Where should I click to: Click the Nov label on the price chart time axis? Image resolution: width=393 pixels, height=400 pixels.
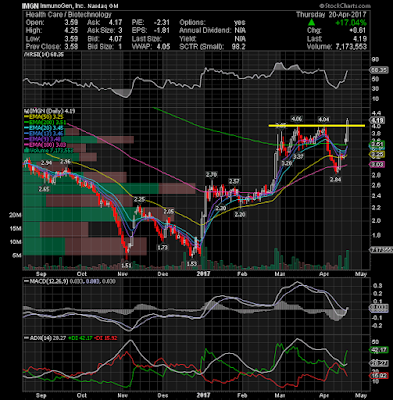point(123,274)
